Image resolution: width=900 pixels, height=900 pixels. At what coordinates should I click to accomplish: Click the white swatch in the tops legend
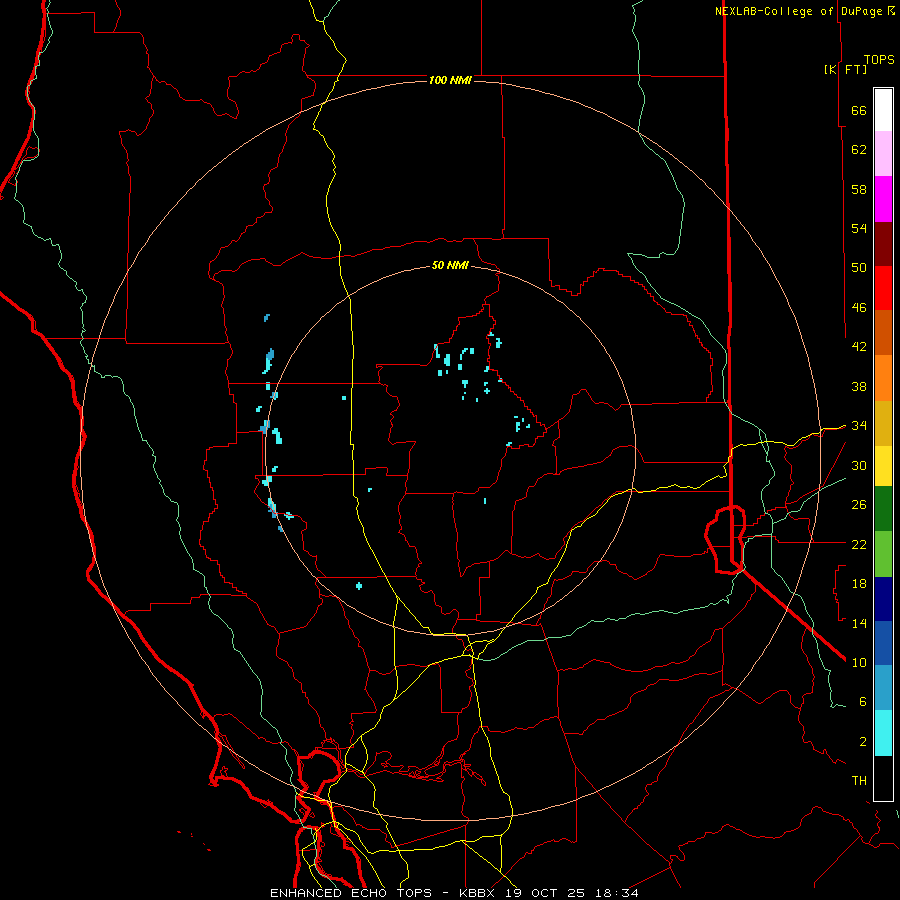point(883,110)
